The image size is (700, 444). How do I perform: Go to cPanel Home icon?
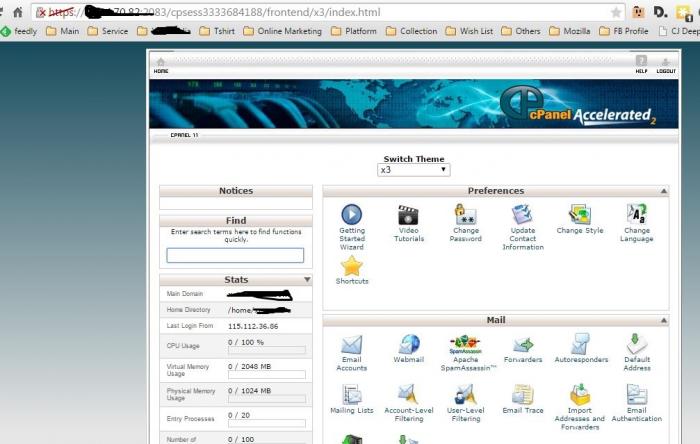click(161, 65)
